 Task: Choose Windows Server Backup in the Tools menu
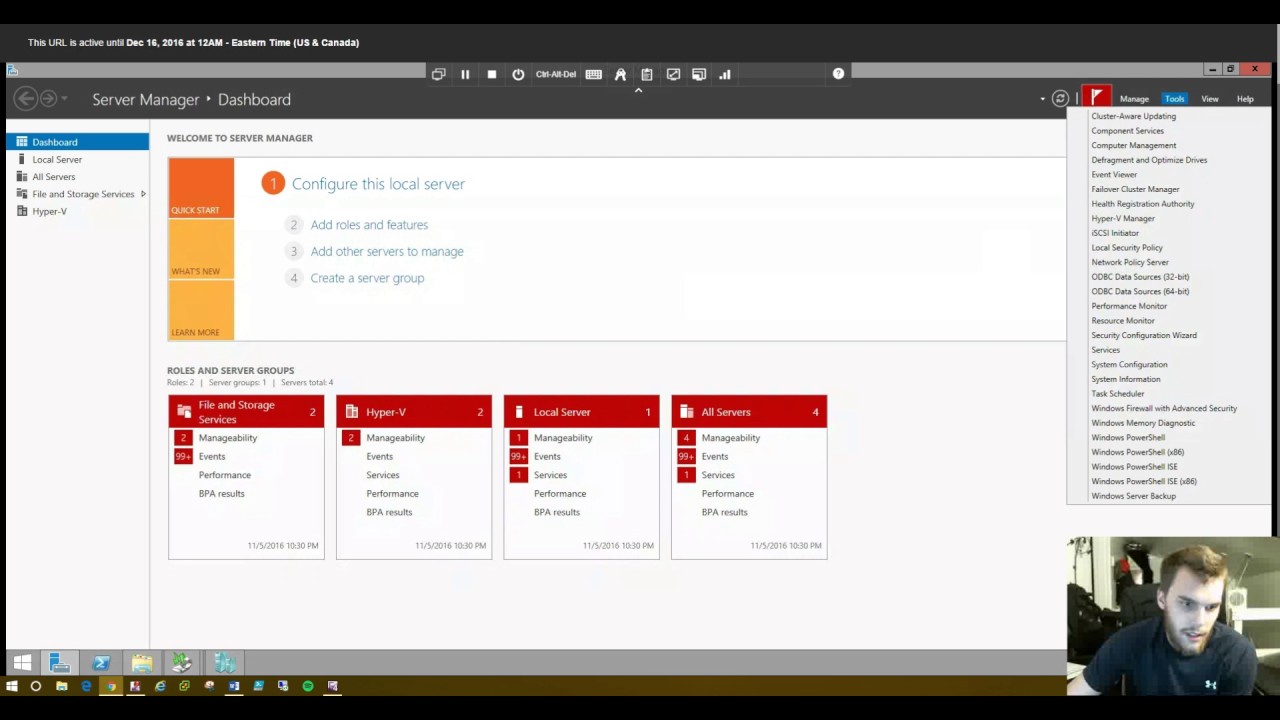[x=1133, y=496]
